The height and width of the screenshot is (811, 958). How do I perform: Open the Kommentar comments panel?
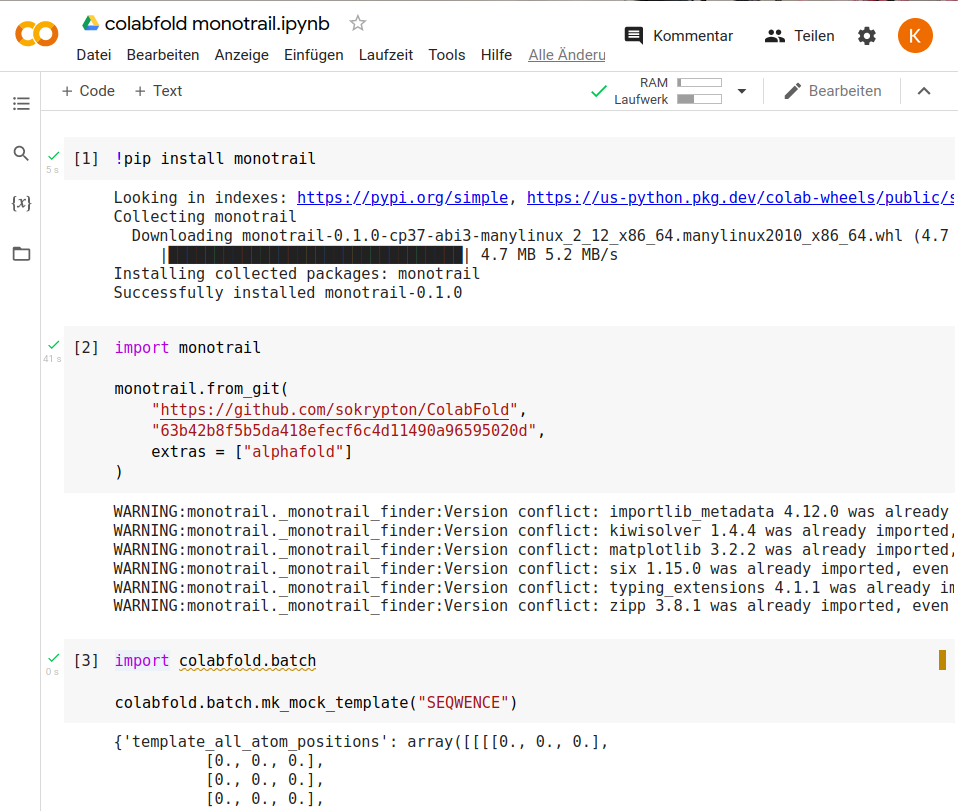[x=678, y=35]
